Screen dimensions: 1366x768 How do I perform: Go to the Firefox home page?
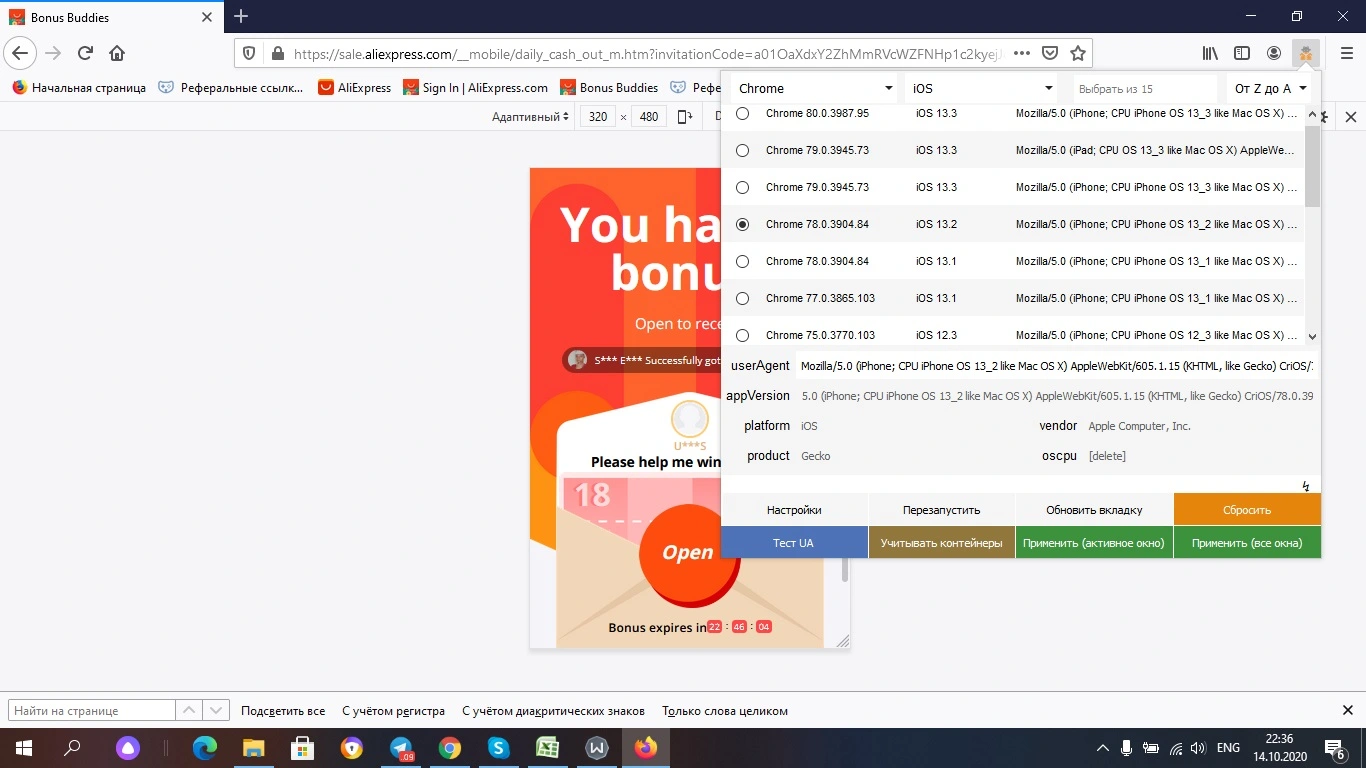117,53
